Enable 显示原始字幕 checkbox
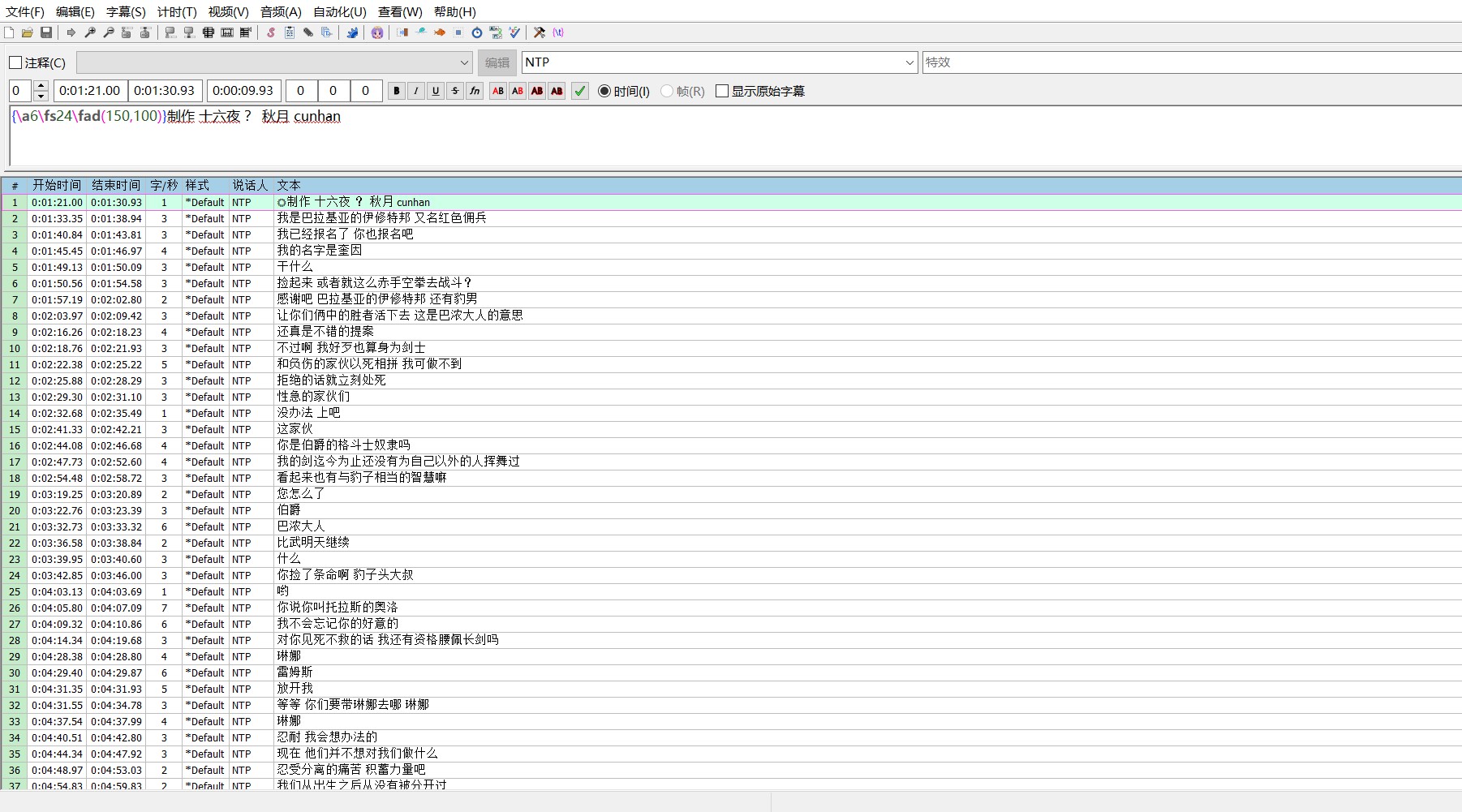 click(722, 91)
